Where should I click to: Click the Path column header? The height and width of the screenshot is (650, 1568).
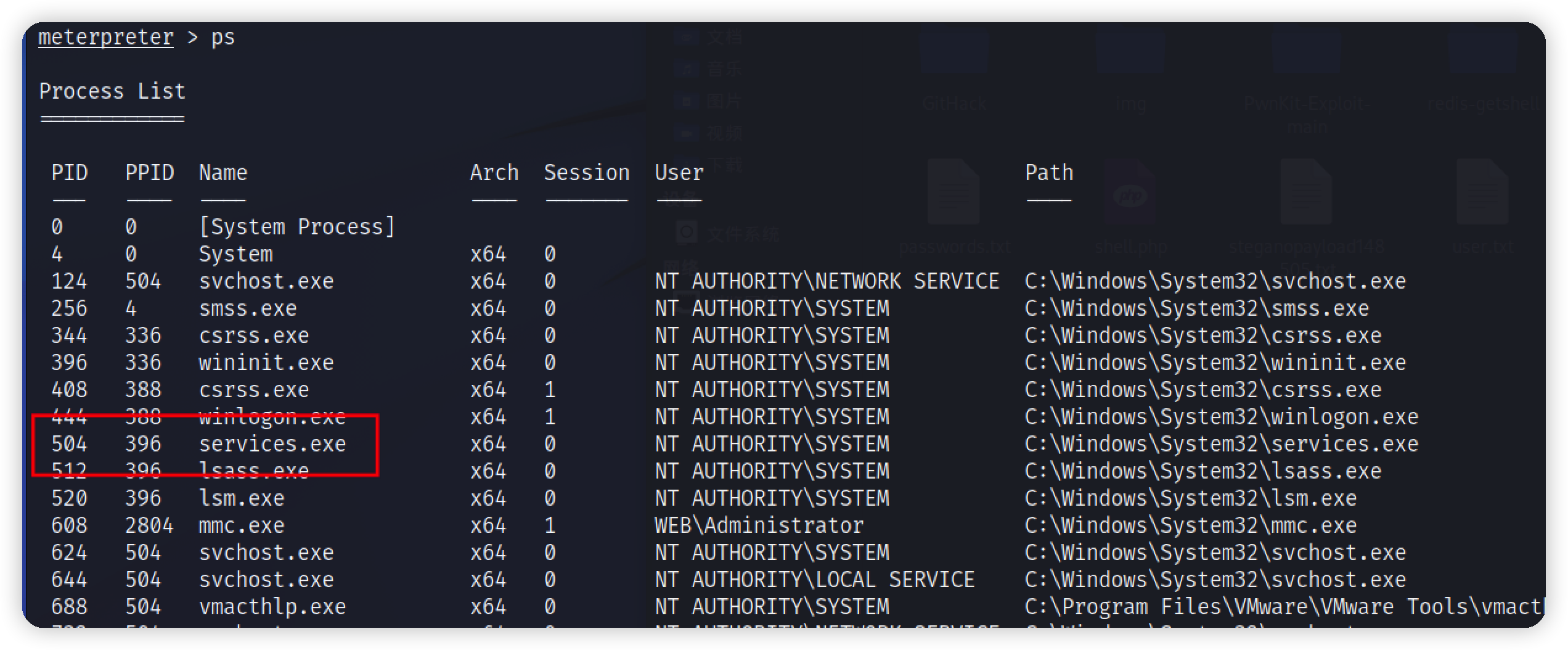[x=1049, y=173]
